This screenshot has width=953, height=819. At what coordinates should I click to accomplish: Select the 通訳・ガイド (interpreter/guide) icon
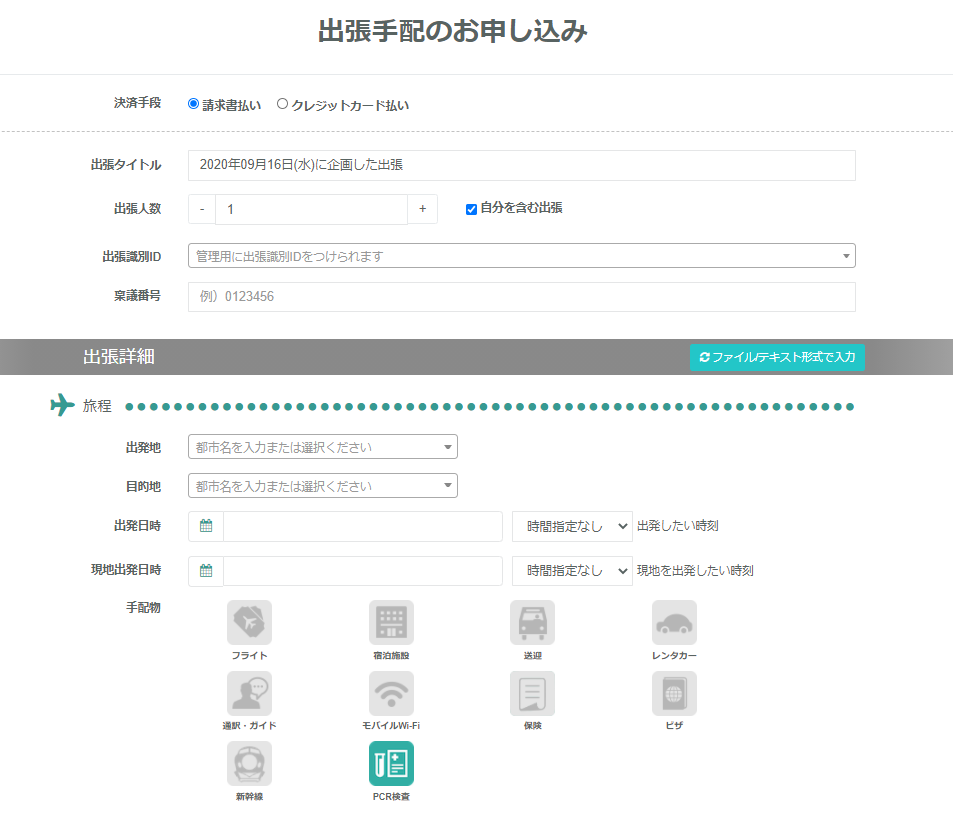[x=249, y=693]
